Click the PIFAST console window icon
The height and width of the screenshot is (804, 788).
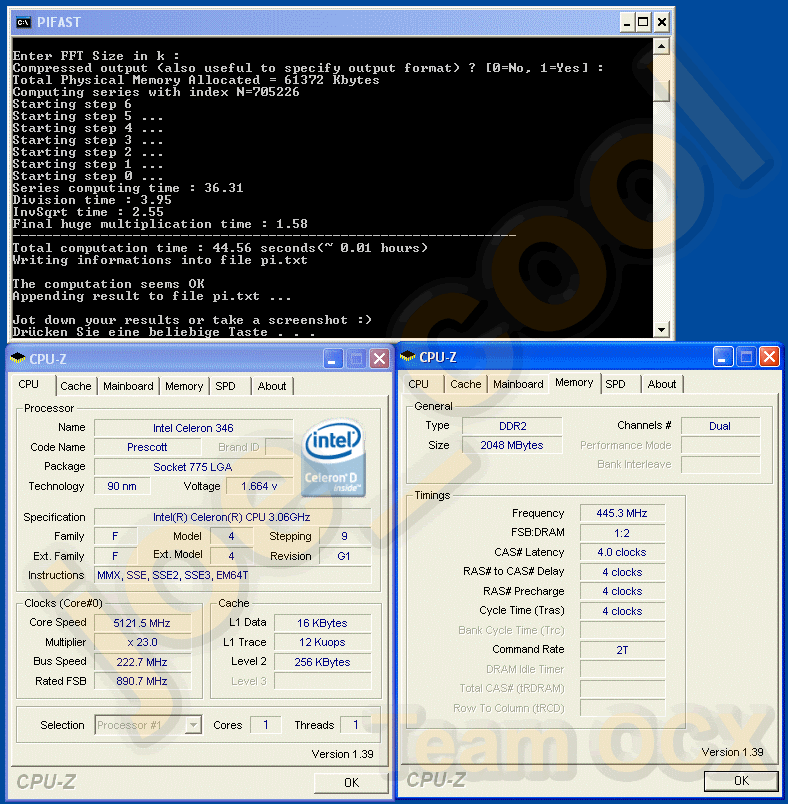pos(23,22)
